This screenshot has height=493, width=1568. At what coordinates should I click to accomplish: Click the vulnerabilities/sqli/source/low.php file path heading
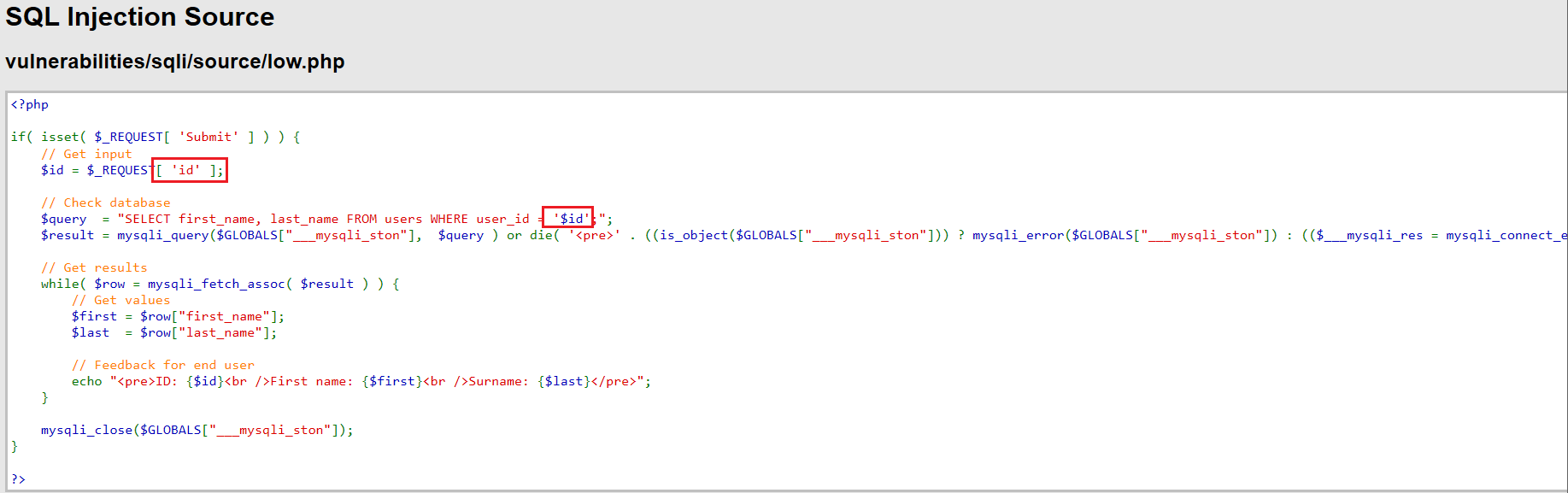coord(175,62)
